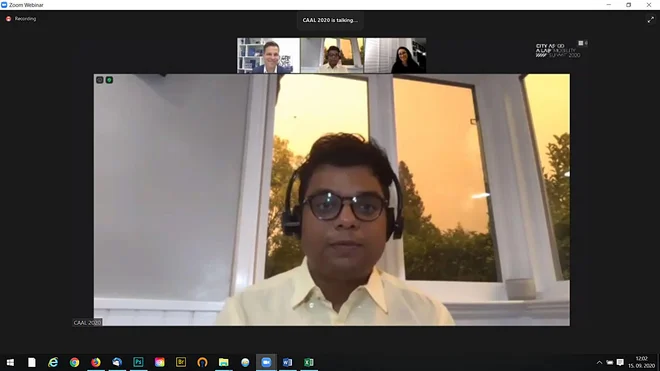Open Firefox from the taskbar
660x371 pixels.
pos(96,362)
